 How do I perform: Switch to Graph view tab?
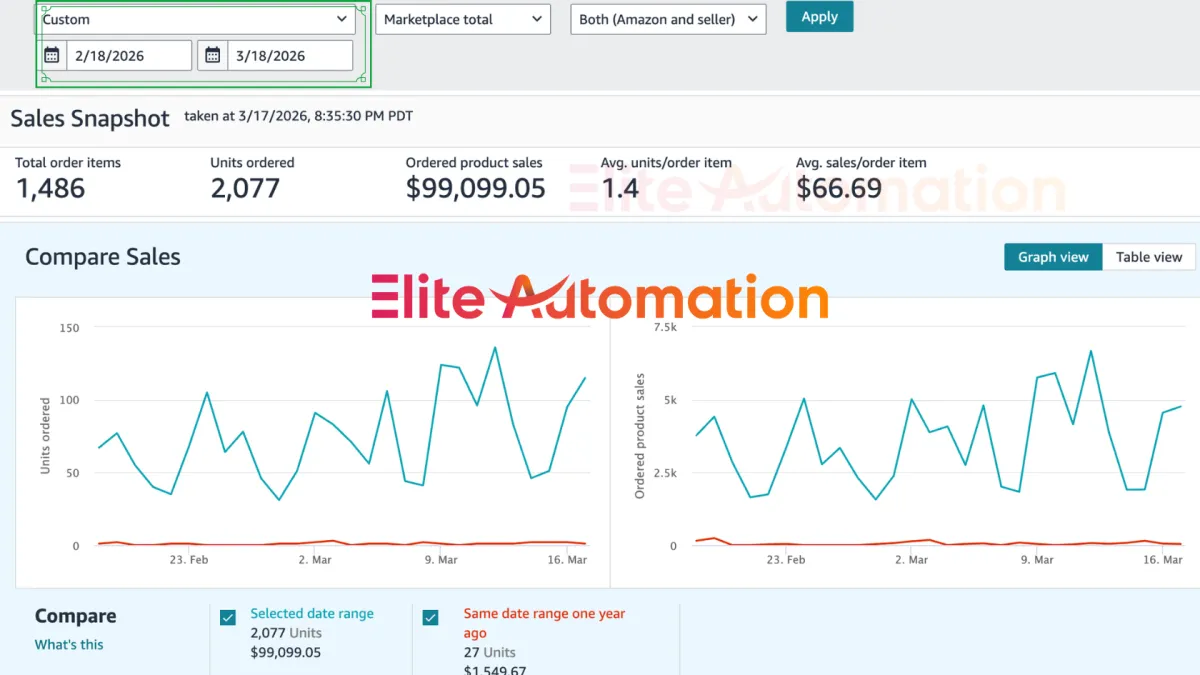pyautogui.click(x=1053, y=257)
